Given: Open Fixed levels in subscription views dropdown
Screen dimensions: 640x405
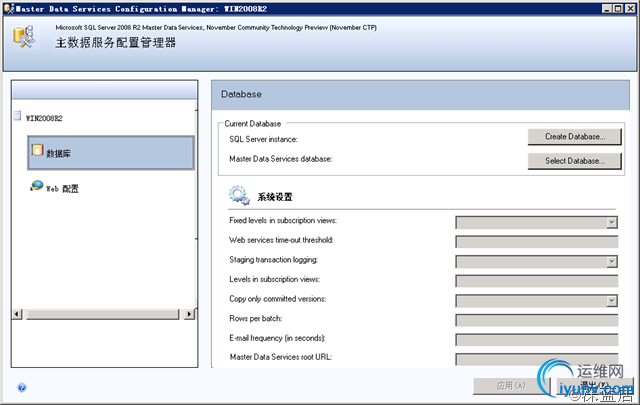Looking at the screenshot, I should [611, 222].
